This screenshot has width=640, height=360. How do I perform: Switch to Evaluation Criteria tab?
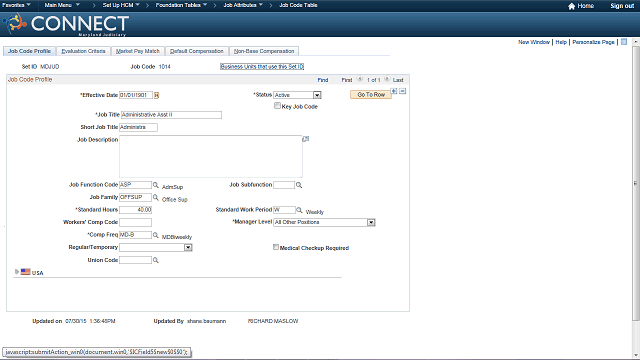pos(83,51)
